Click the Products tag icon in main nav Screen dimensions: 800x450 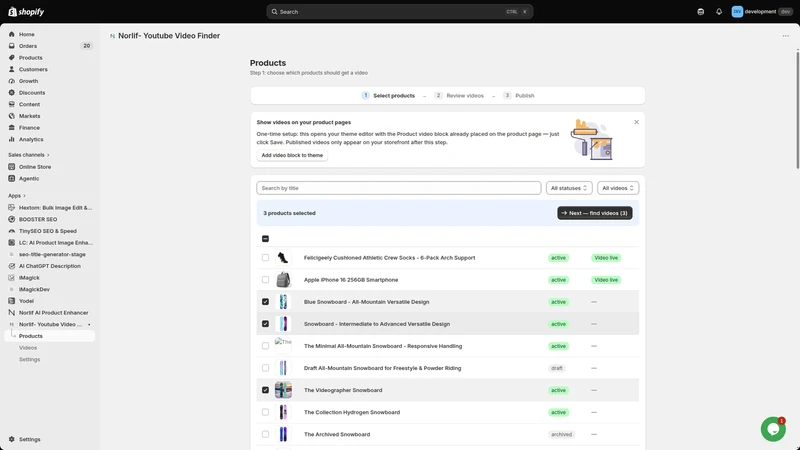(x=12, y=58)
